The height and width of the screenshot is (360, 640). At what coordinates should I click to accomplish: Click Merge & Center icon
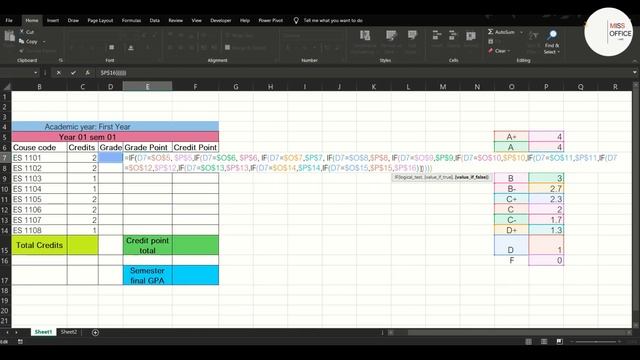pyautogui.click(x=228, y=47)
